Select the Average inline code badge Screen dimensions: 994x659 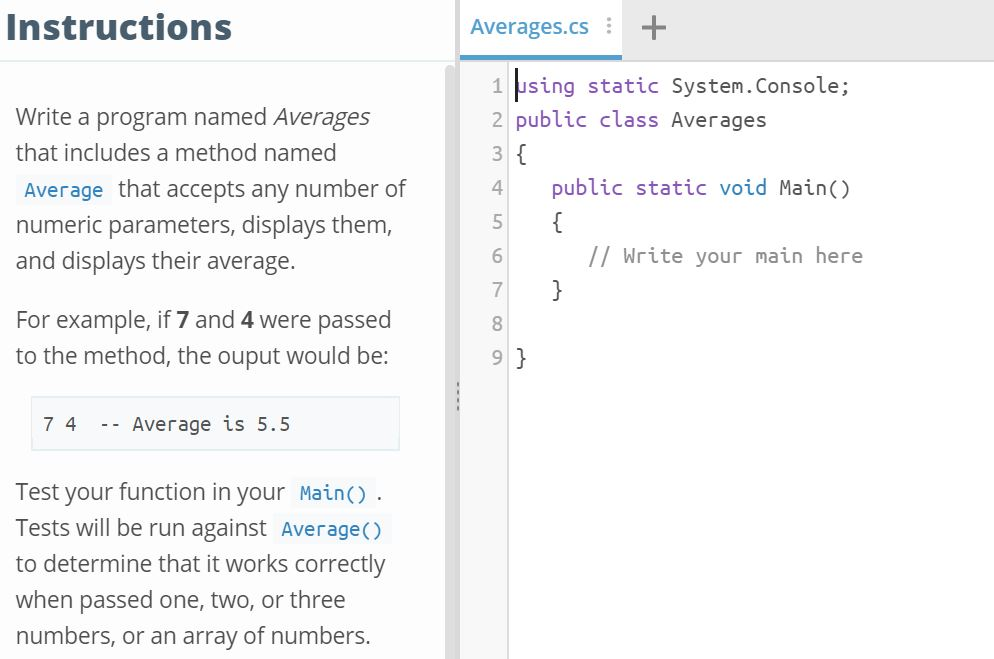pos(63,190)
